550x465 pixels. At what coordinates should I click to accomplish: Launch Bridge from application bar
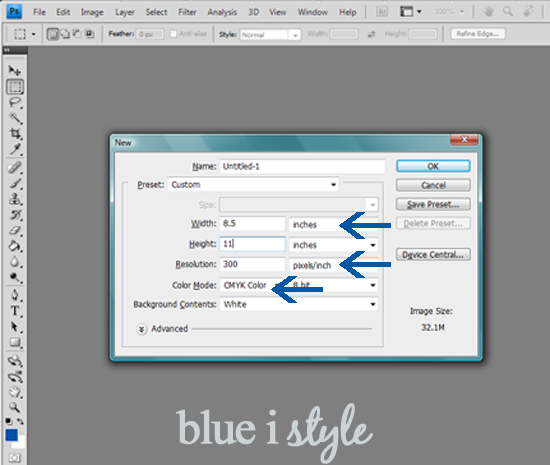(x=382, y=12)
